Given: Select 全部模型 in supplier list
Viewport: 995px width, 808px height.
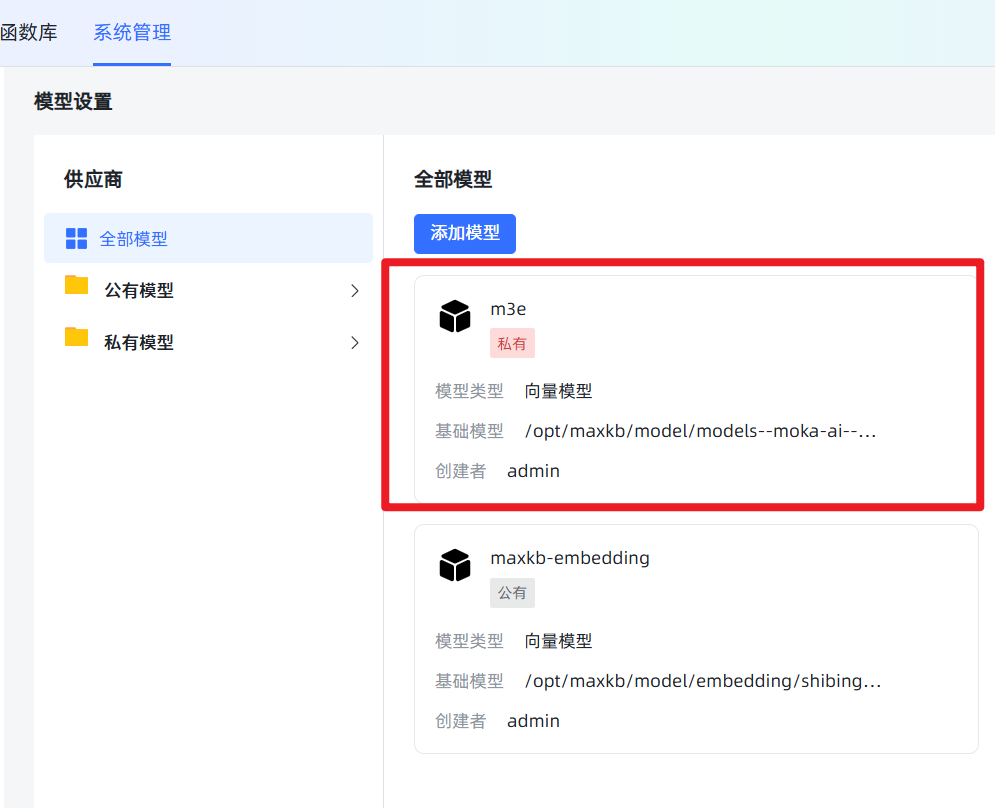Looking at the screenshot, I should tap(208, 238).
